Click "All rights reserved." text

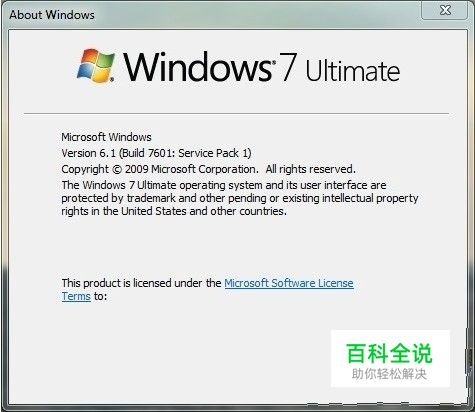tap(310, 169)
